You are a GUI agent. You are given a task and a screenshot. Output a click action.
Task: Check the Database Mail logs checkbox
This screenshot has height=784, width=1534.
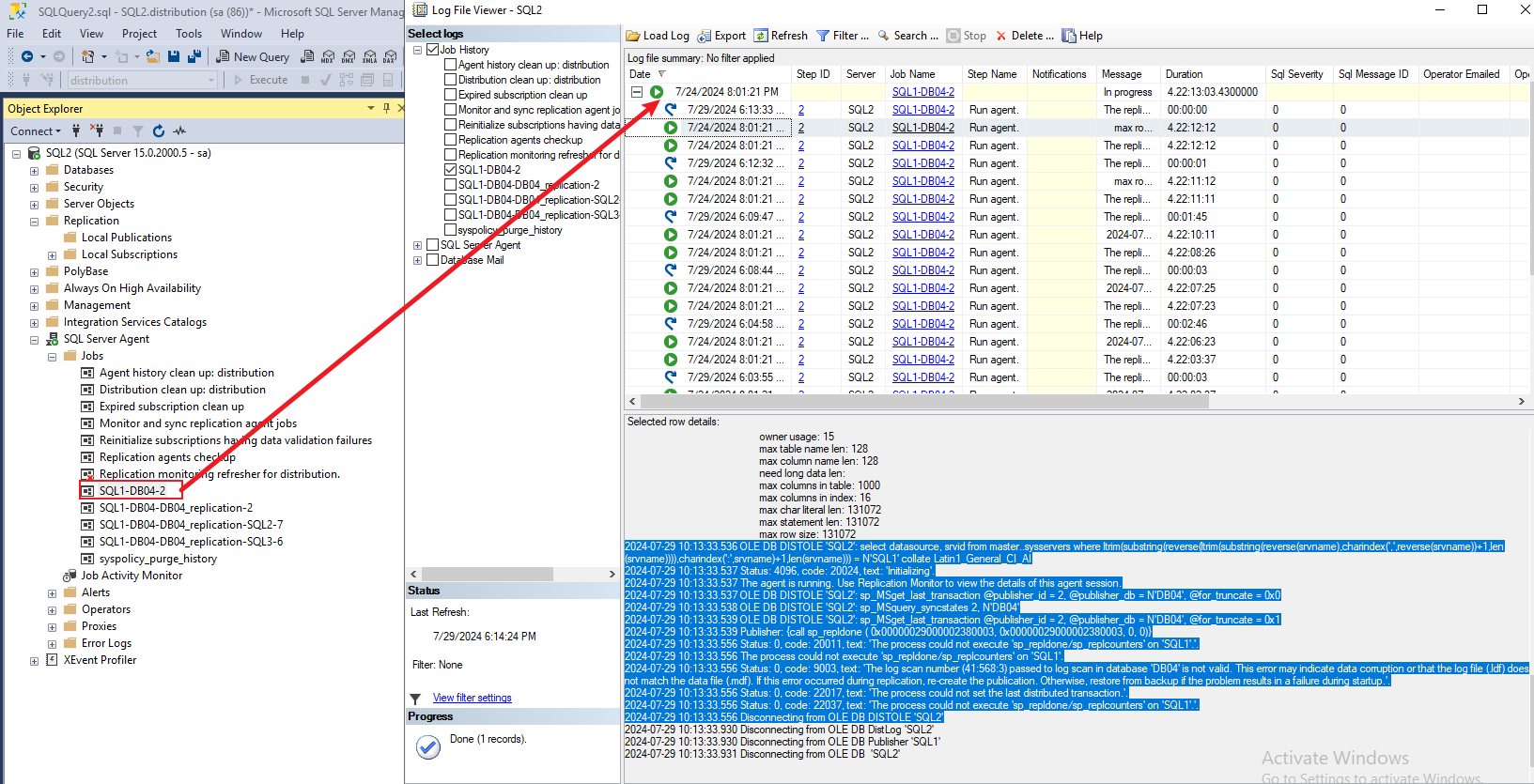click(433, 260)
